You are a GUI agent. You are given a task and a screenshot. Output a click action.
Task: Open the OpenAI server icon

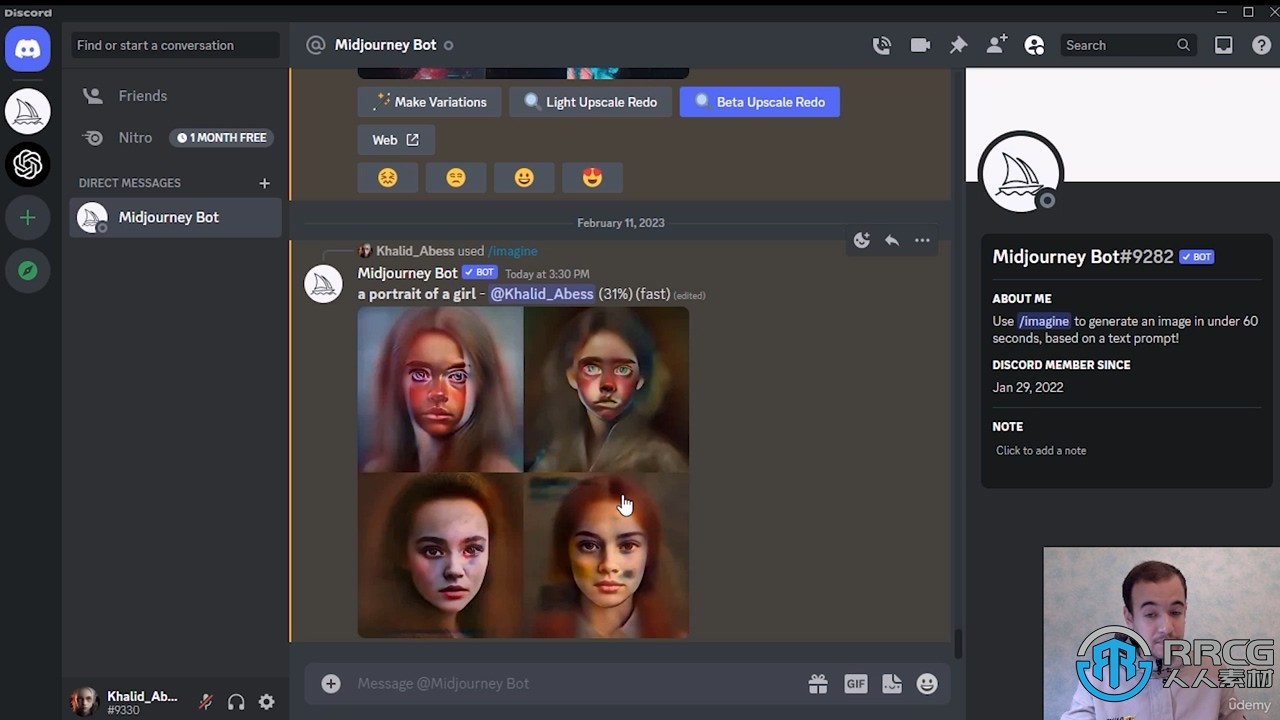pos(28,164)
